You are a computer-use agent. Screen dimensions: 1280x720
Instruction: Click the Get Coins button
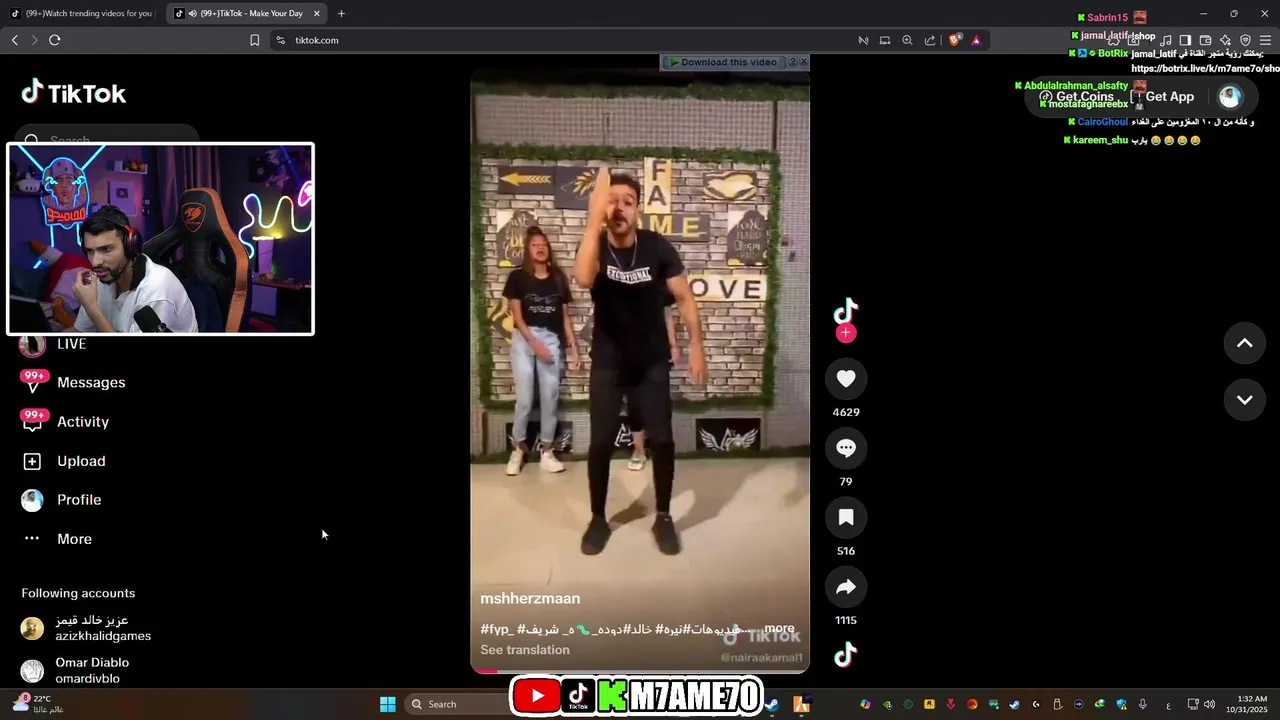pos(1077,97)
